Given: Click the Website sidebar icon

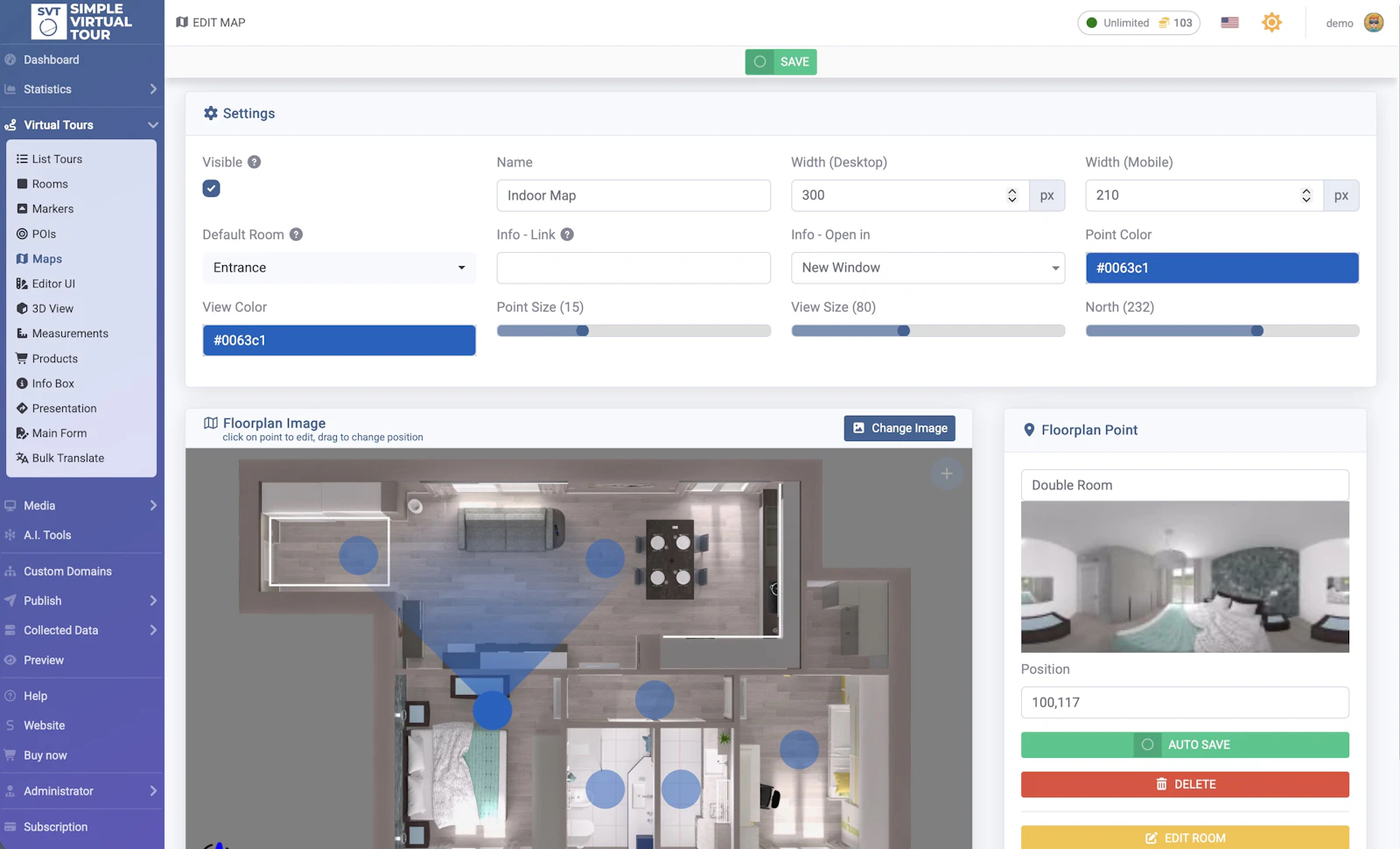Looking at the screenshot, I should (10, 726).
